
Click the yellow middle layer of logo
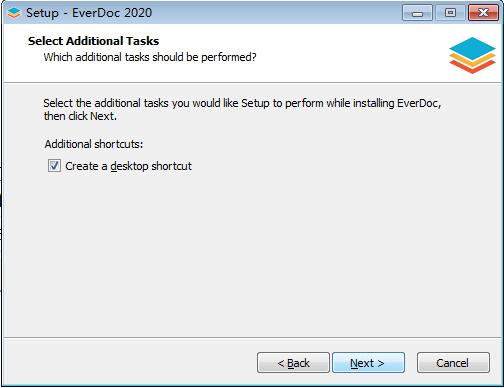[x=472, y=60]
